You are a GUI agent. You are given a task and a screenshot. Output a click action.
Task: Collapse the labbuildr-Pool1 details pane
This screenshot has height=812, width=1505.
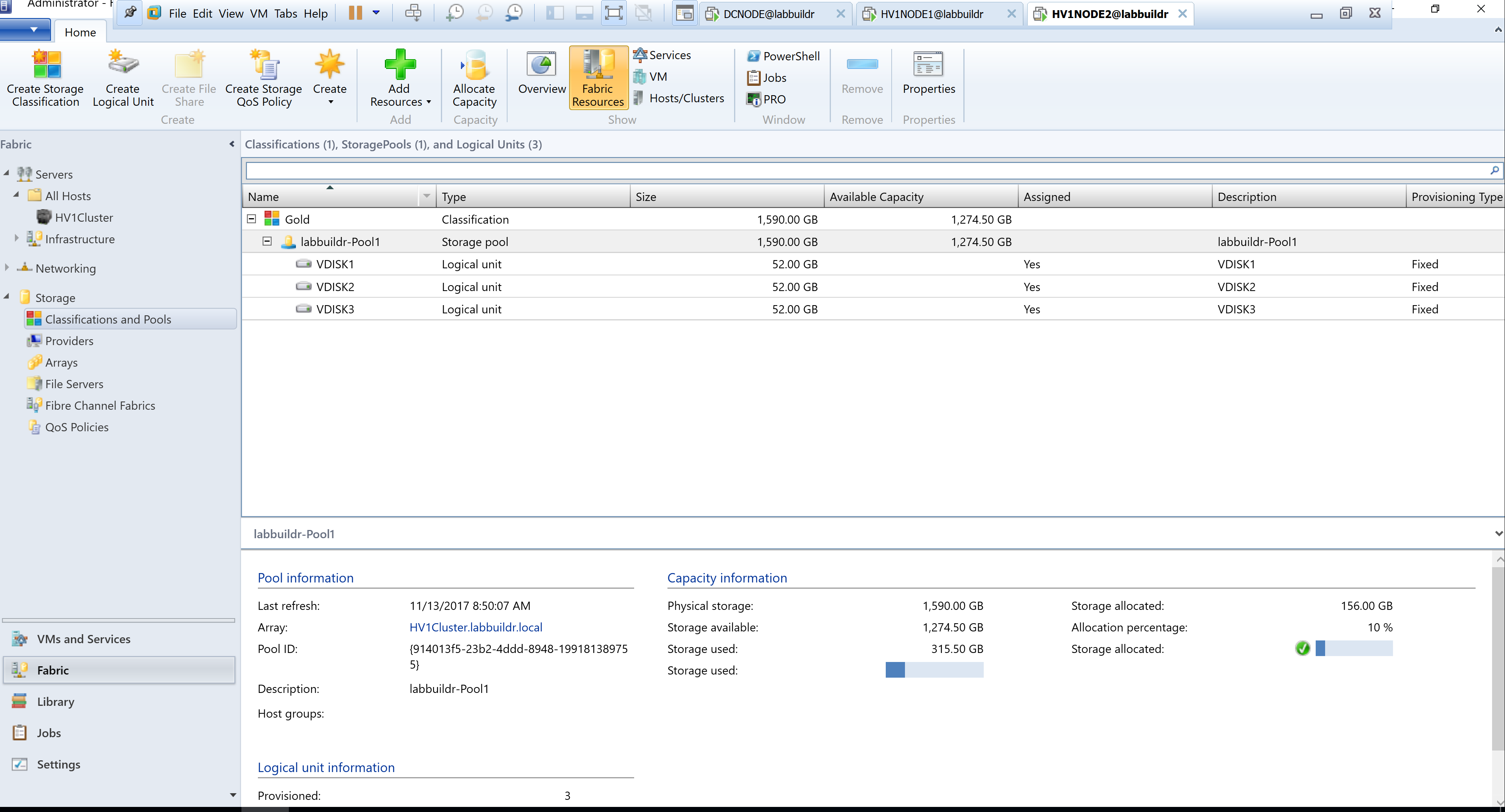(1499, 533)
